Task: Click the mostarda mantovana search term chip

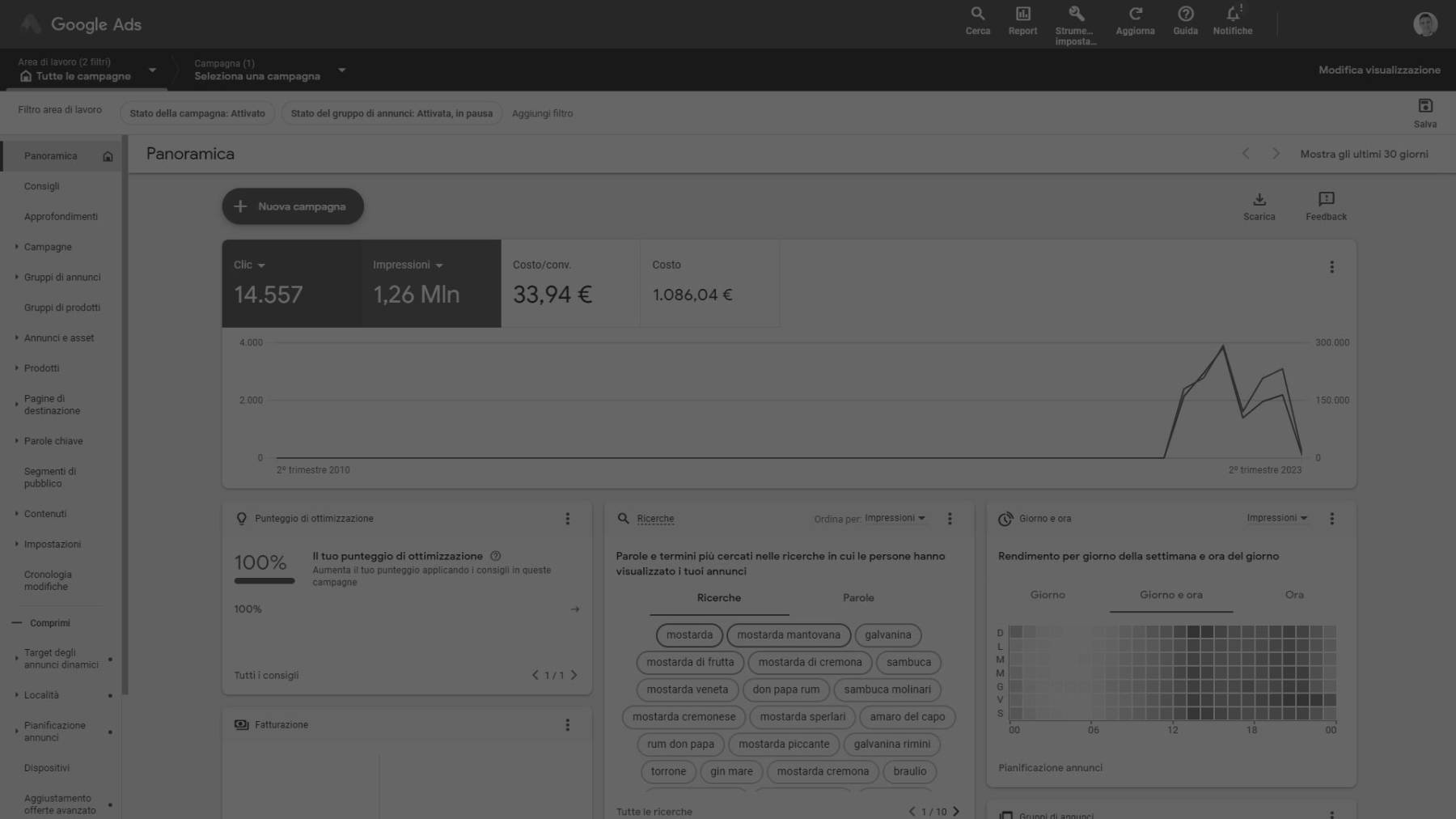Action: 789,635
